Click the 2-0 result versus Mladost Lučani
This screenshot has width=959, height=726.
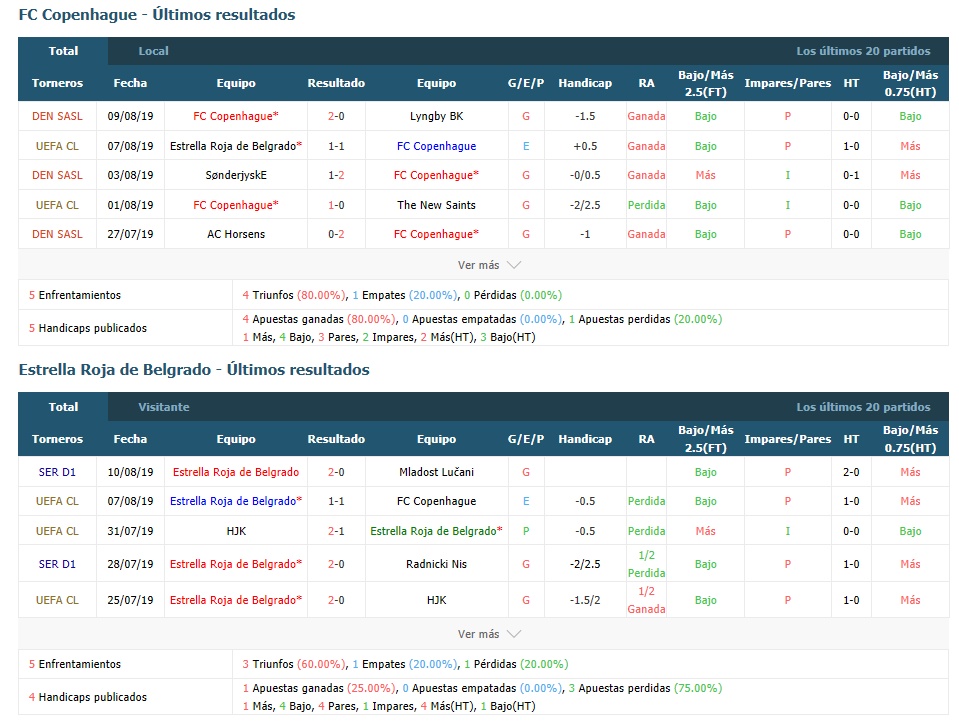pos(336,472)
